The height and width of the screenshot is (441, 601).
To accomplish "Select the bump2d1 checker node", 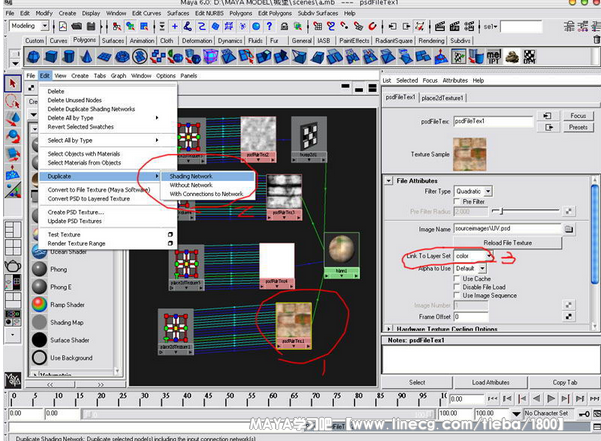I will [309, 139].
